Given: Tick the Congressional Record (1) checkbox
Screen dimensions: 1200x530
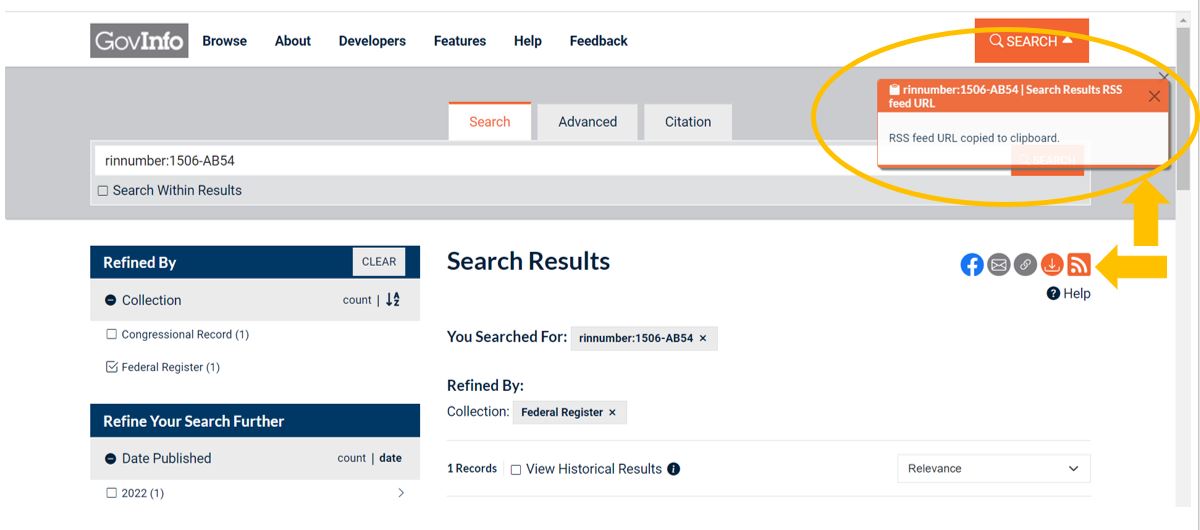Looking at the screenshot, I should pyautogui.click(x=112, y=335).
